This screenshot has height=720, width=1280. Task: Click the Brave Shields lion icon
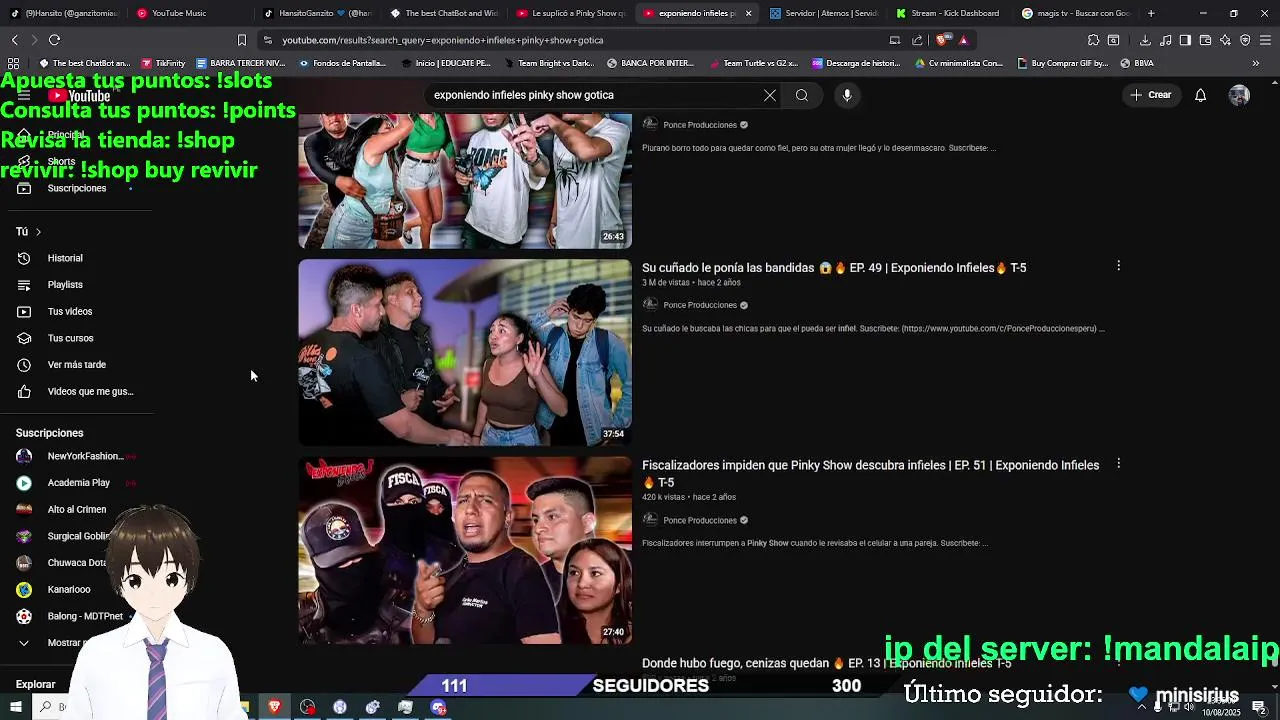click(x=941, y=40)
